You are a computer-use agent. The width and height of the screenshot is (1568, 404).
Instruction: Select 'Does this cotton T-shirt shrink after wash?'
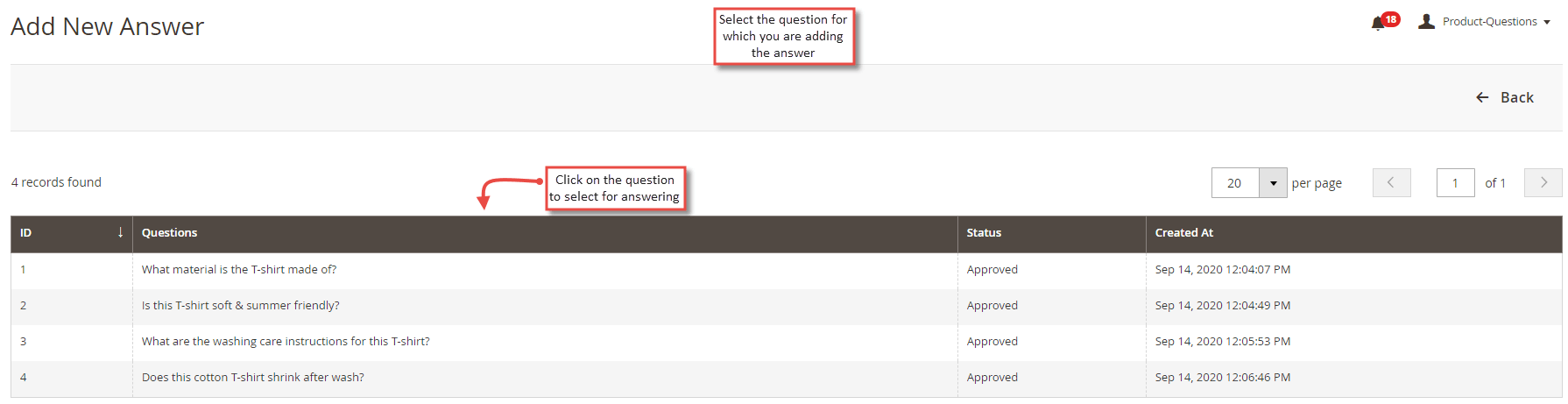[x=253, y=378]
